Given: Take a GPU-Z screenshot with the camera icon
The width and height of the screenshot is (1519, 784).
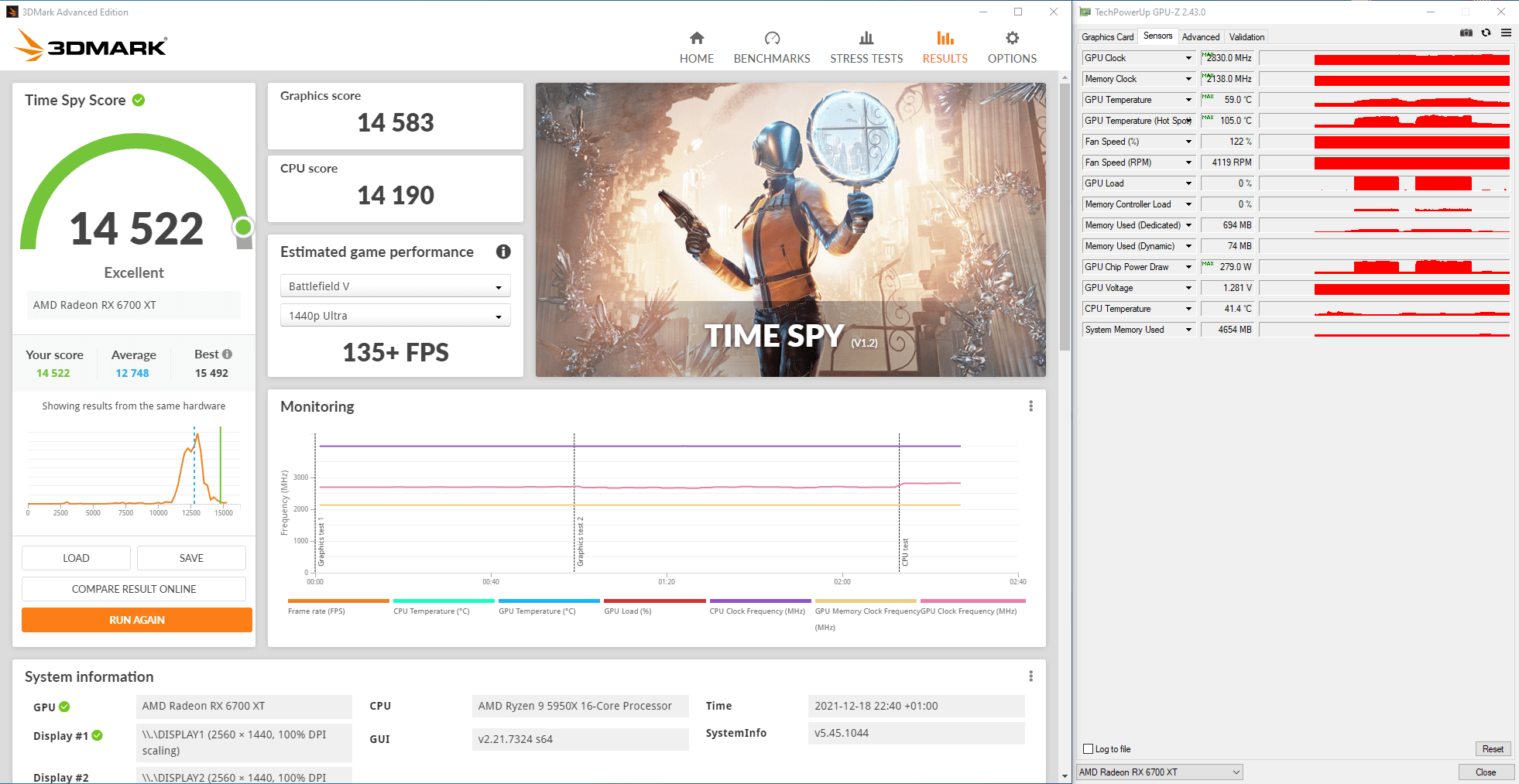Looking at the screenshot, I should 1466,33.
